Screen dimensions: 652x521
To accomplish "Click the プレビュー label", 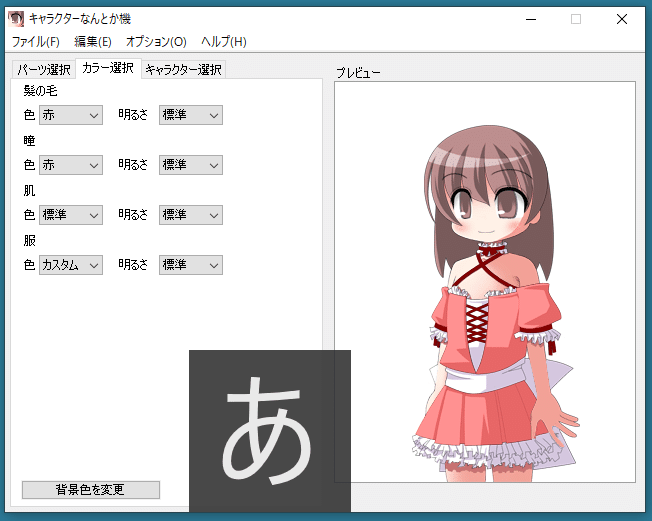I will pyautogui.click(x=358, y=73).
